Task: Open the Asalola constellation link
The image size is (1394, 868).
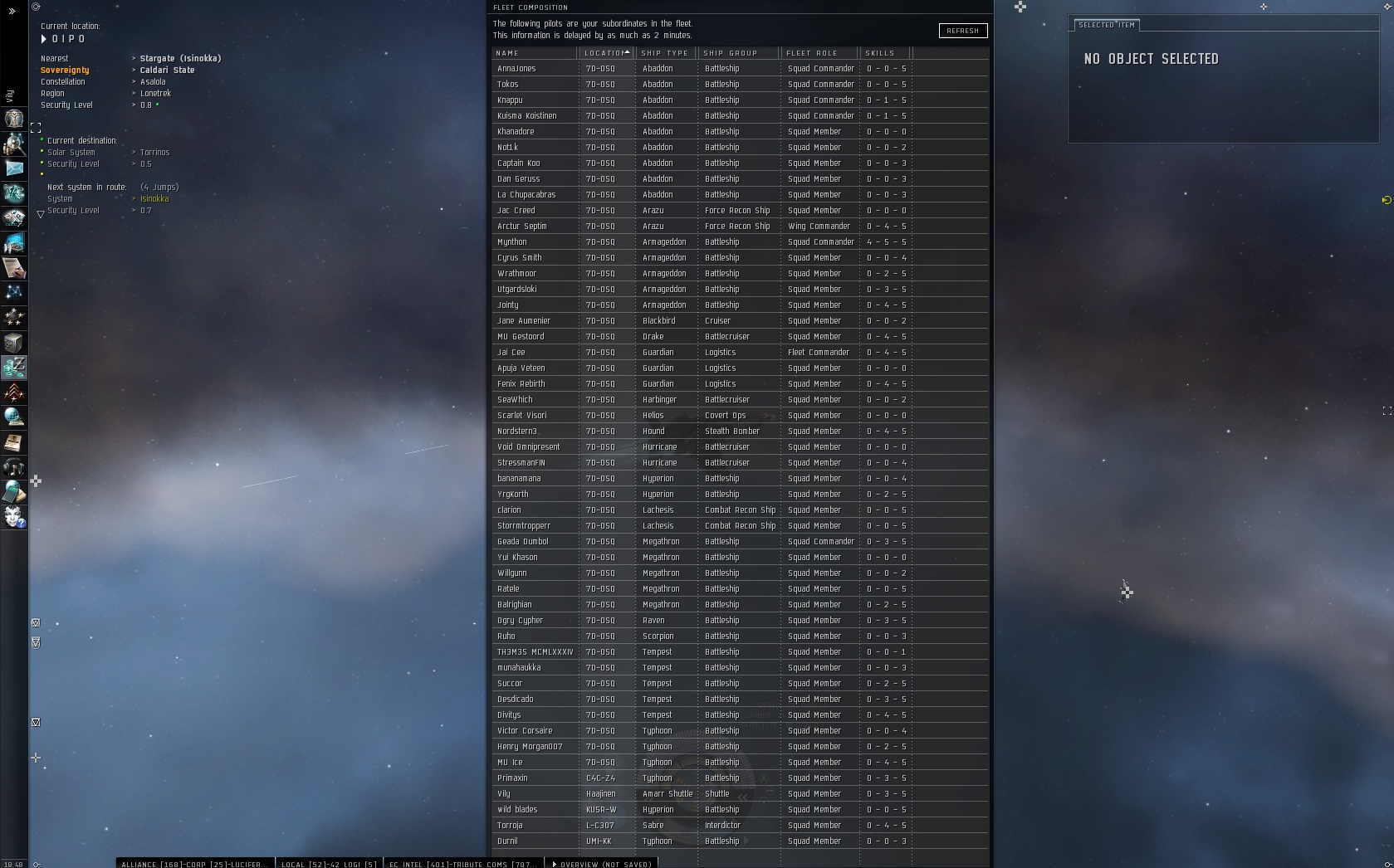Action: coord(153,82)
